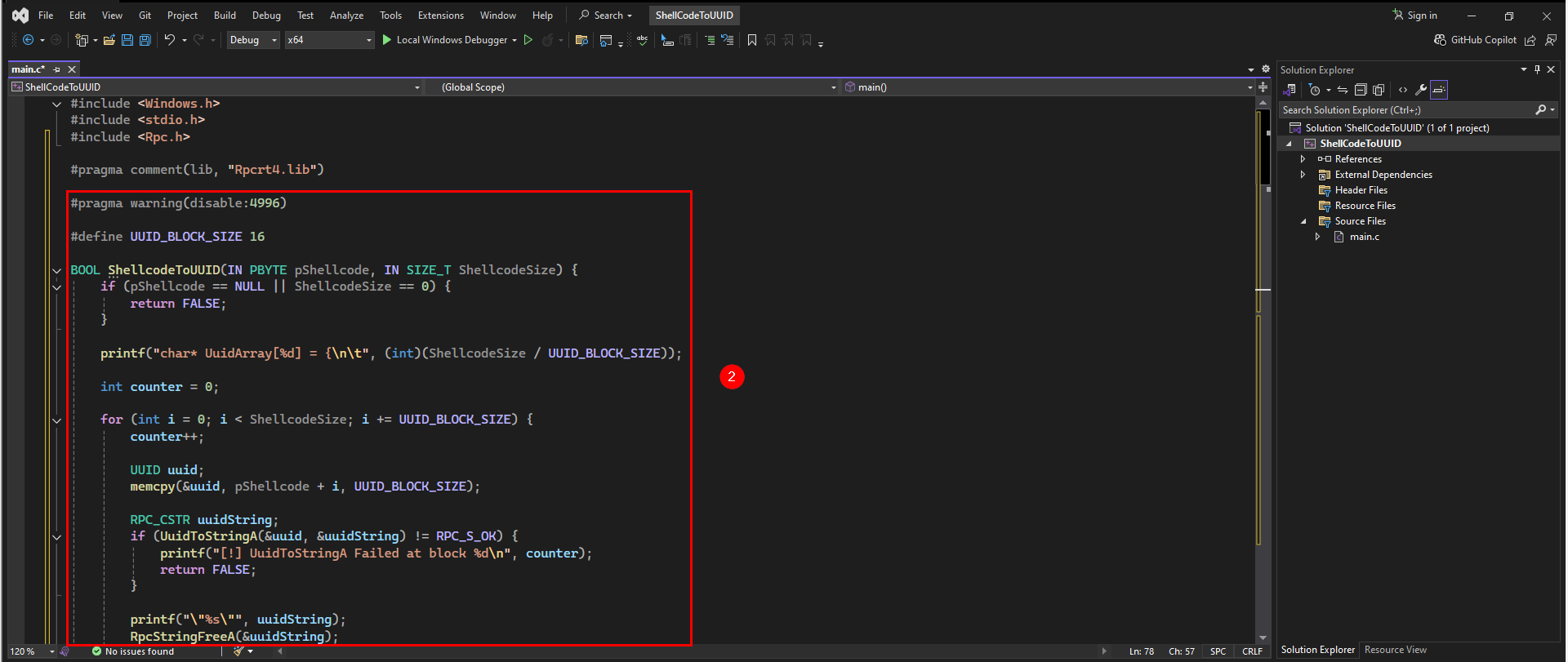Screen dimensions: 1568x662
Task: Open the New Project toolbar icon
Action: (81, 40)
